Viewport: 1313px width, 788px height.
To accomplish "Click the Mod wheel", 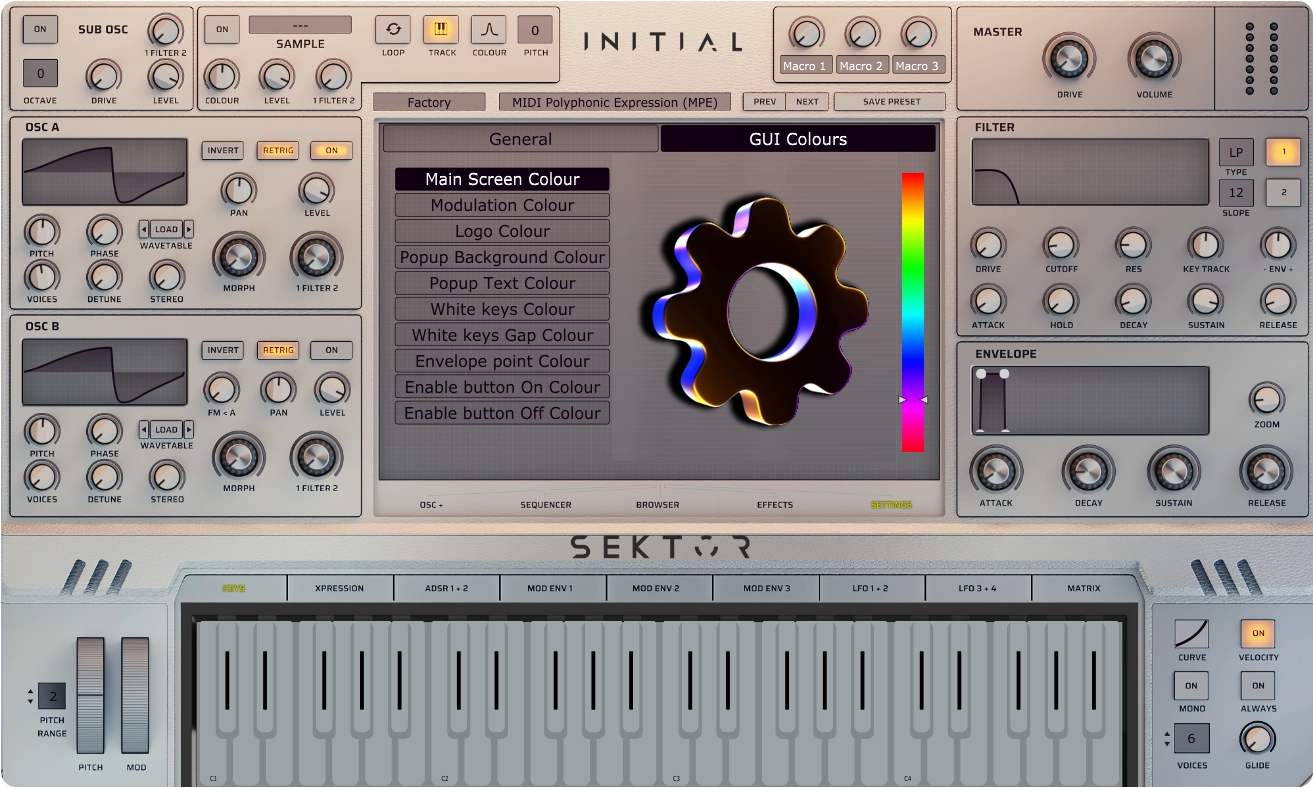I will point(135,695).
